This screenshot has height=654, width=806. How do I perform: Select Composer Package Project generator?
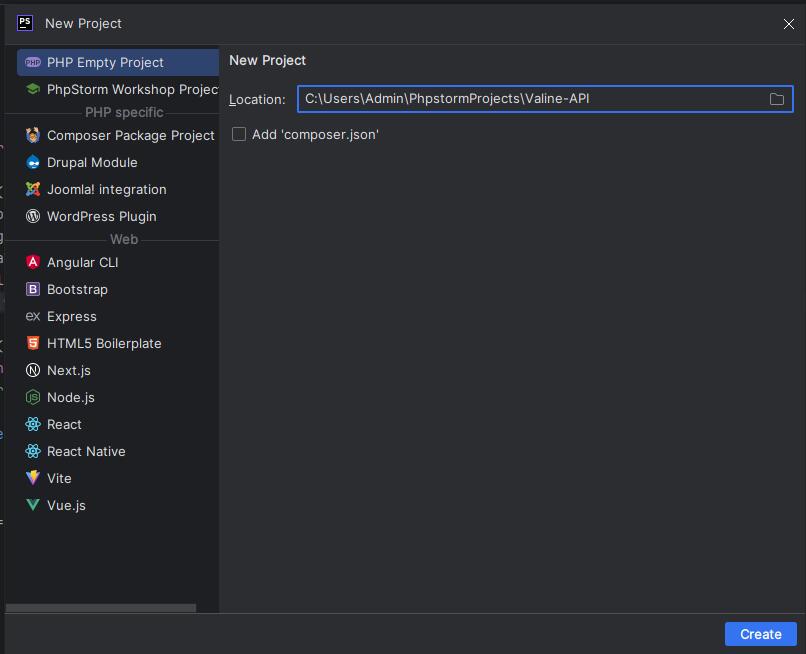click(x=118, y=135)
